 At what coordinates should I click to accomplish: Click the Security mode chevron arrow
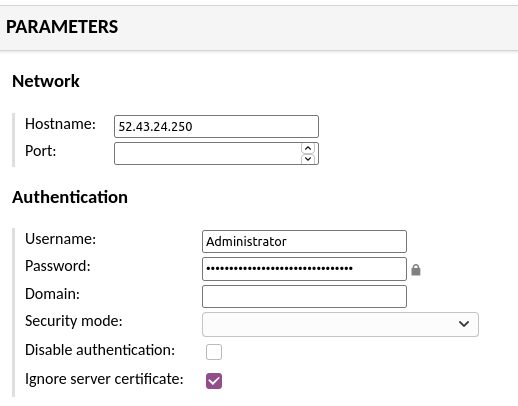[x=464, y=324]
